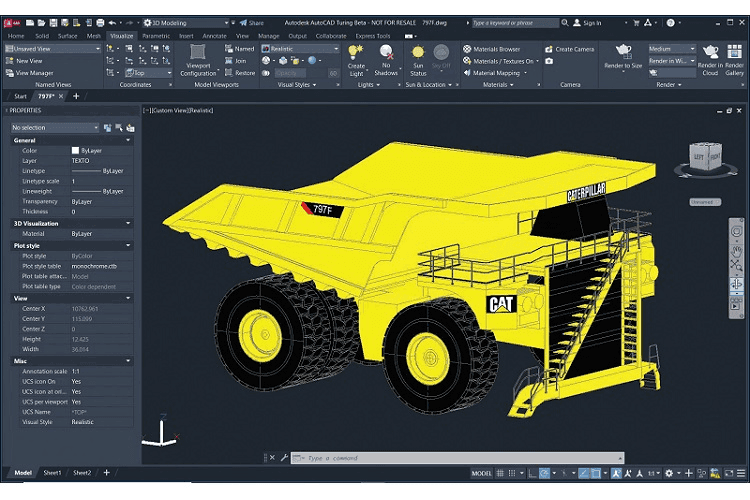Click the Plot printer icon
Screen dimensions: 750x500
100,22
